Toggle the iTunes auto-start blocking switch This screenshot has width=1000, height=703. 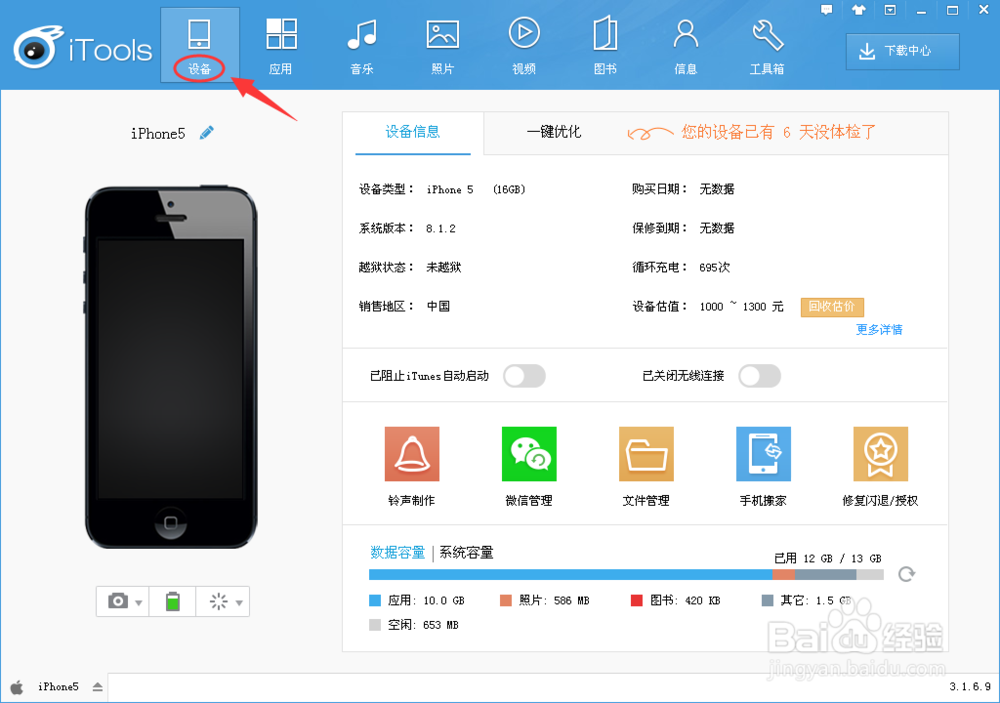[x=523, y=375]
